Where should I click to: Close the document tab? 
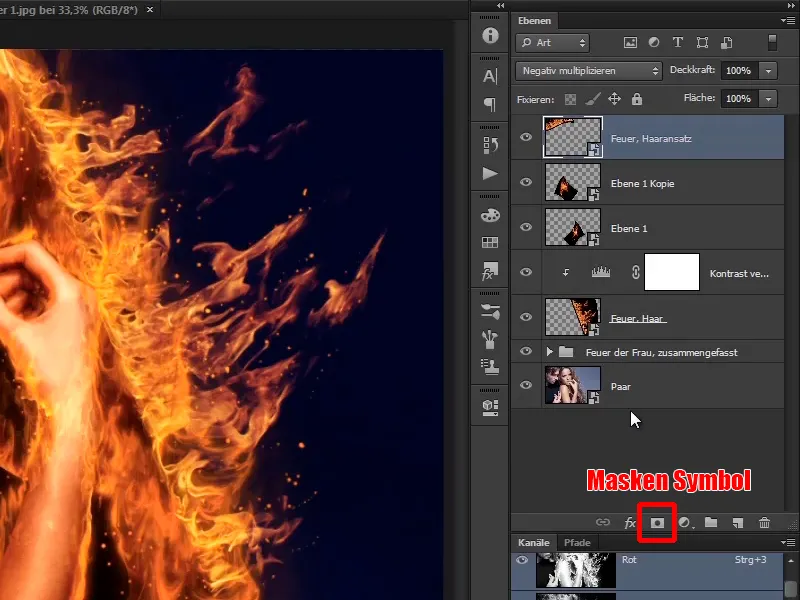tap(149, 10)
